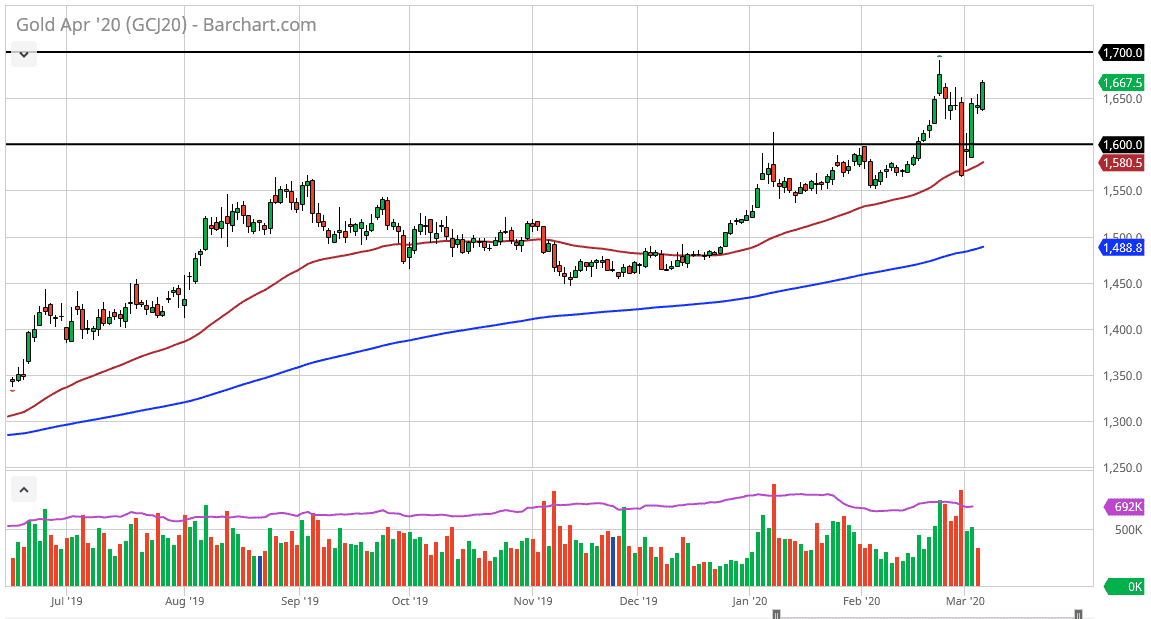The image size is (1151, 619).
Task: Select the 1,600.0 horizontal line price label
Action: pos(1122,145)
